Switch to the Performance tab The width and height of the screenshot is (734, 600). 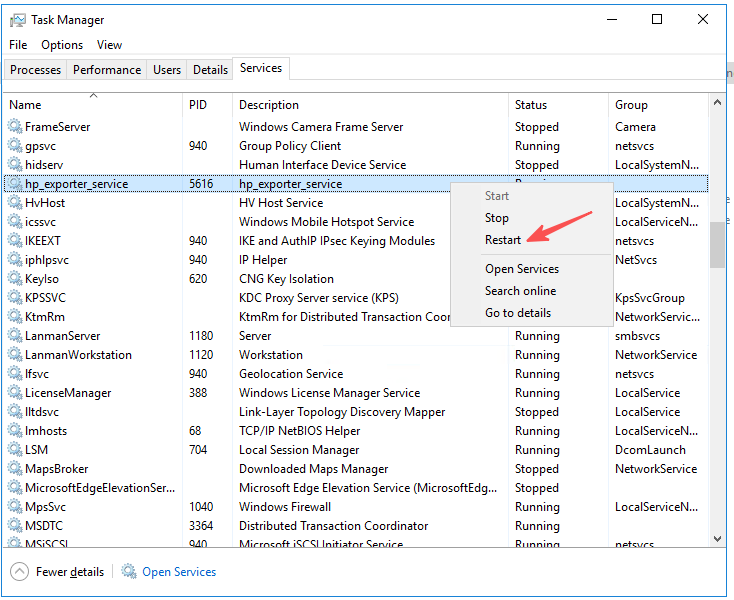click(107, 70)
